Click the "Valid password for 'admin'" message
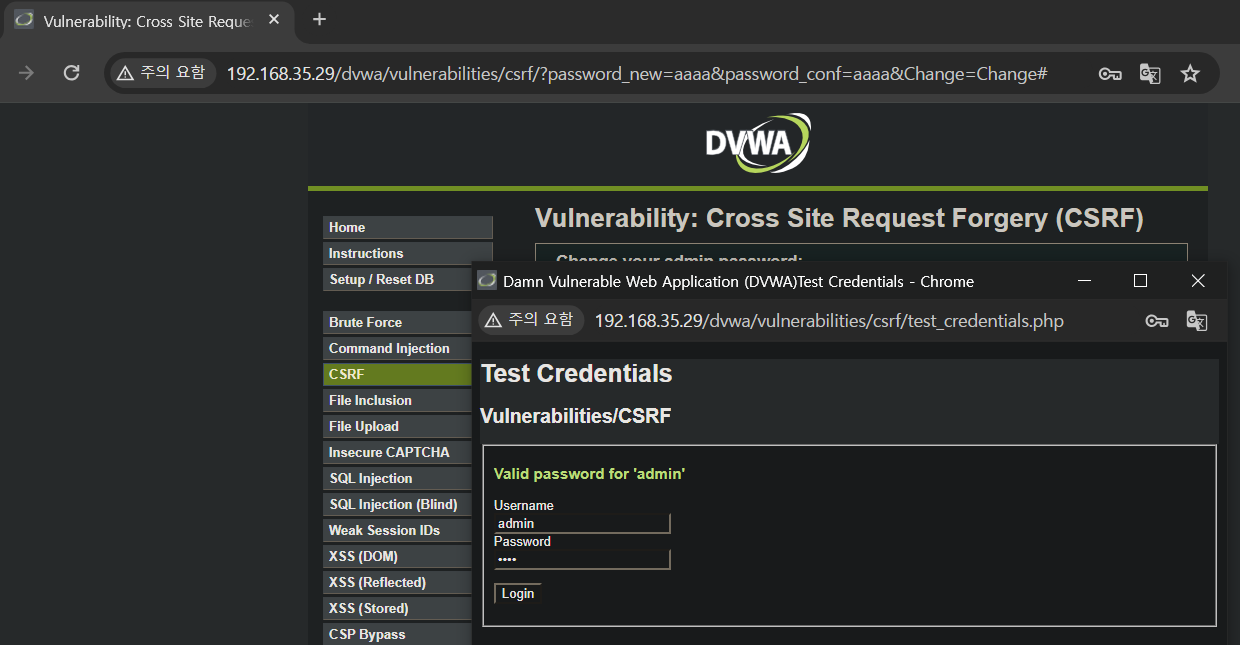1240x645 pixels. [589, 473]
